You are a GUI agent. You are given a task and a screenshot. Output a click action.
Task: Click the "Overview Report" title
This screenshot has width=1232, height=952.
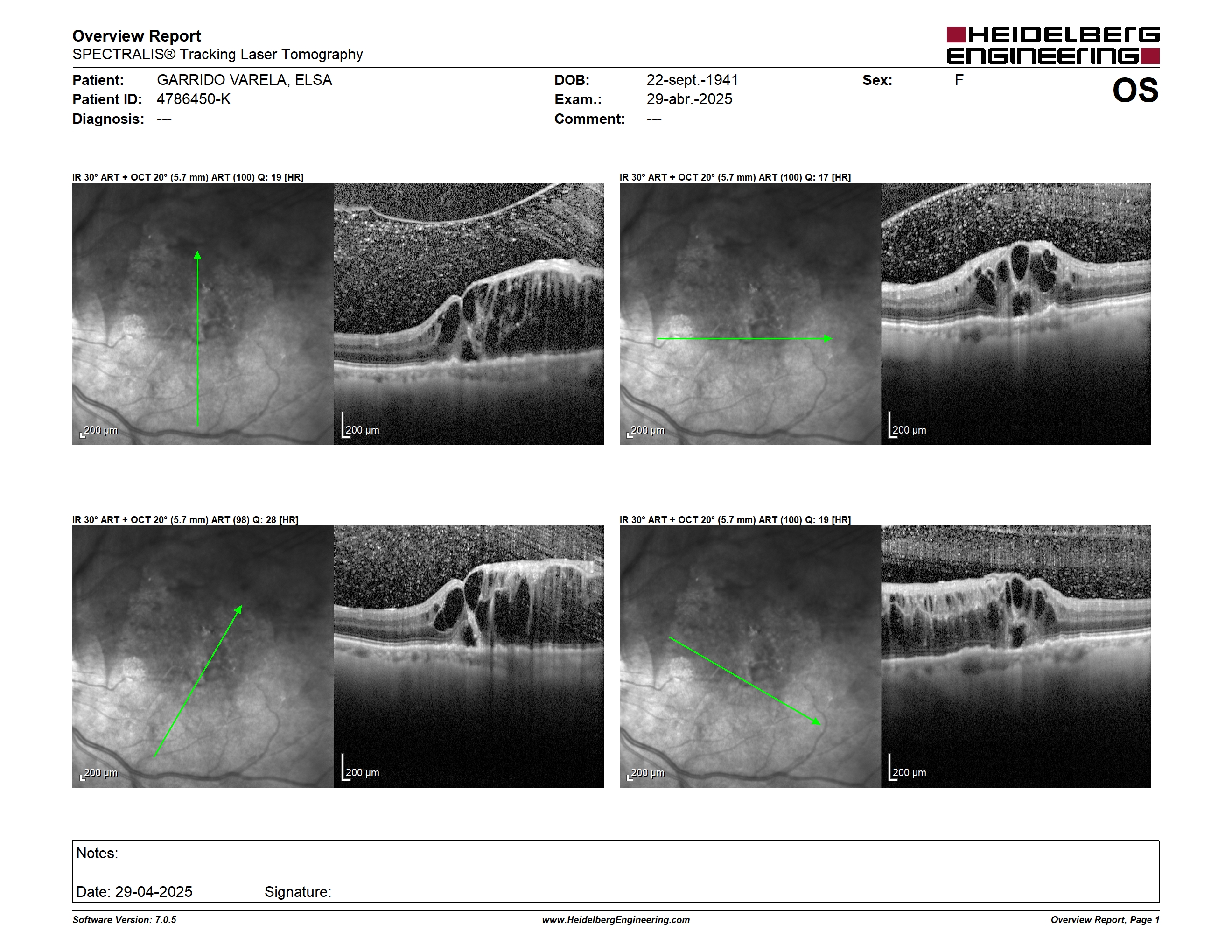pos(137,35)
